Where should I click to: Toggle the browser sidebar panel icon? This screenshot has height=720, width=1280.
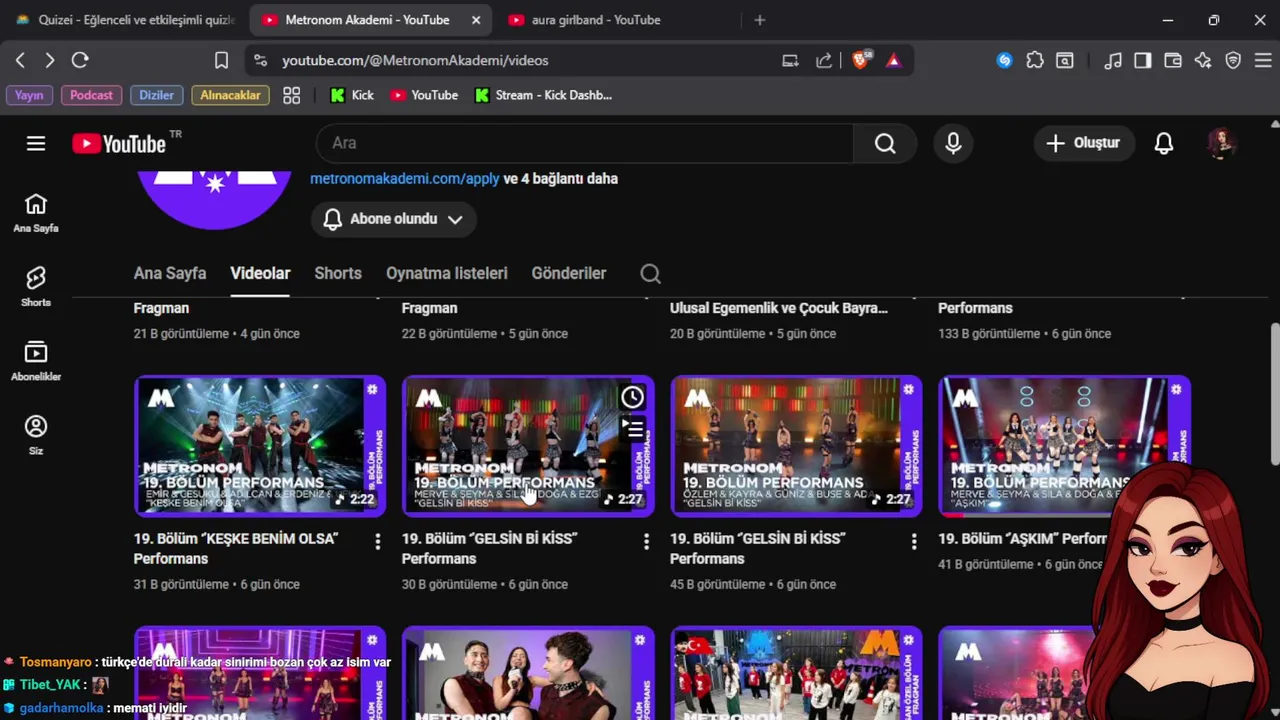pyautogui.click(x=1143, y=60)
